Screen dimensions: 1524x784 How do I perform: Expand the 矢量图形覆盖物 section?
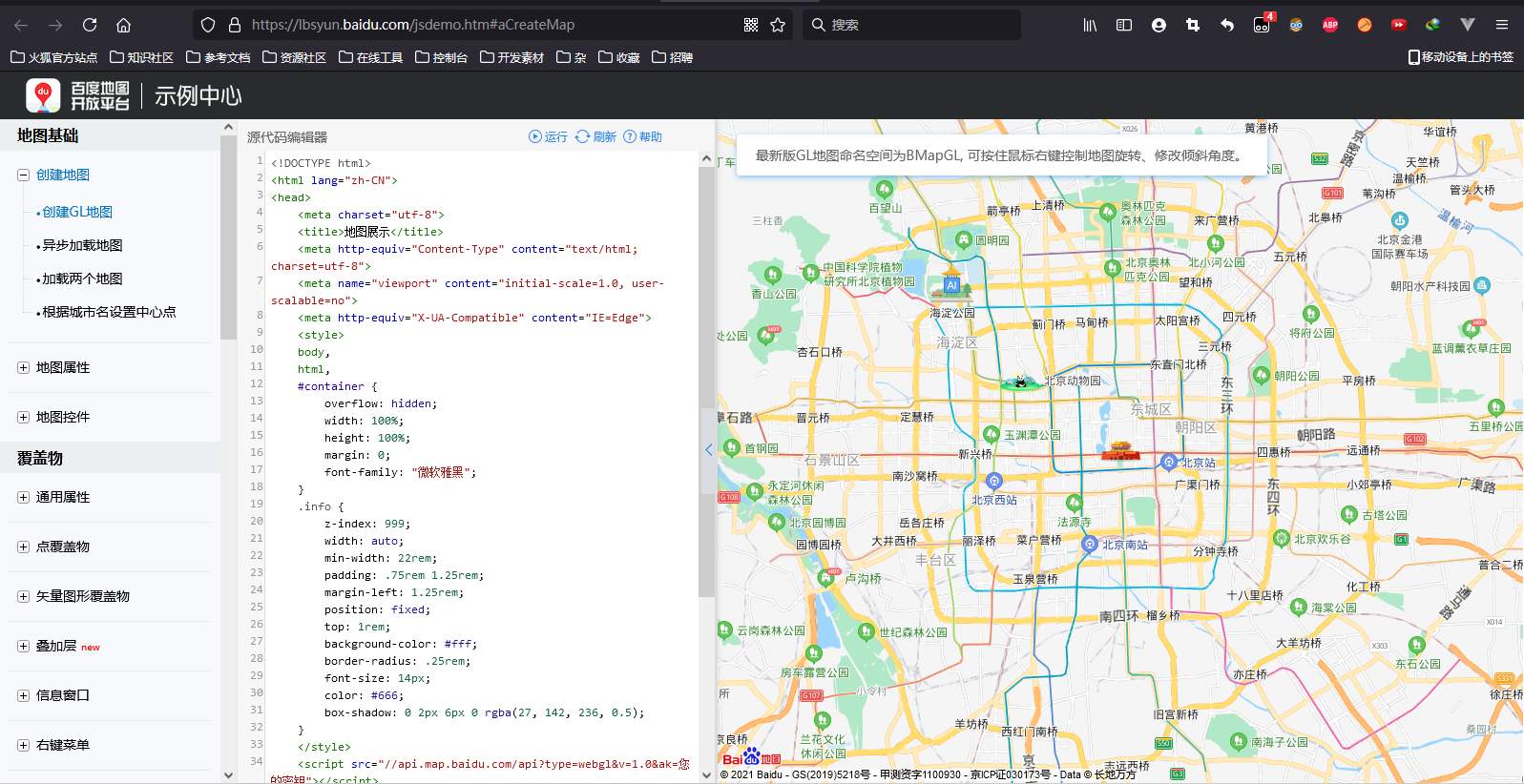point(23,596)
